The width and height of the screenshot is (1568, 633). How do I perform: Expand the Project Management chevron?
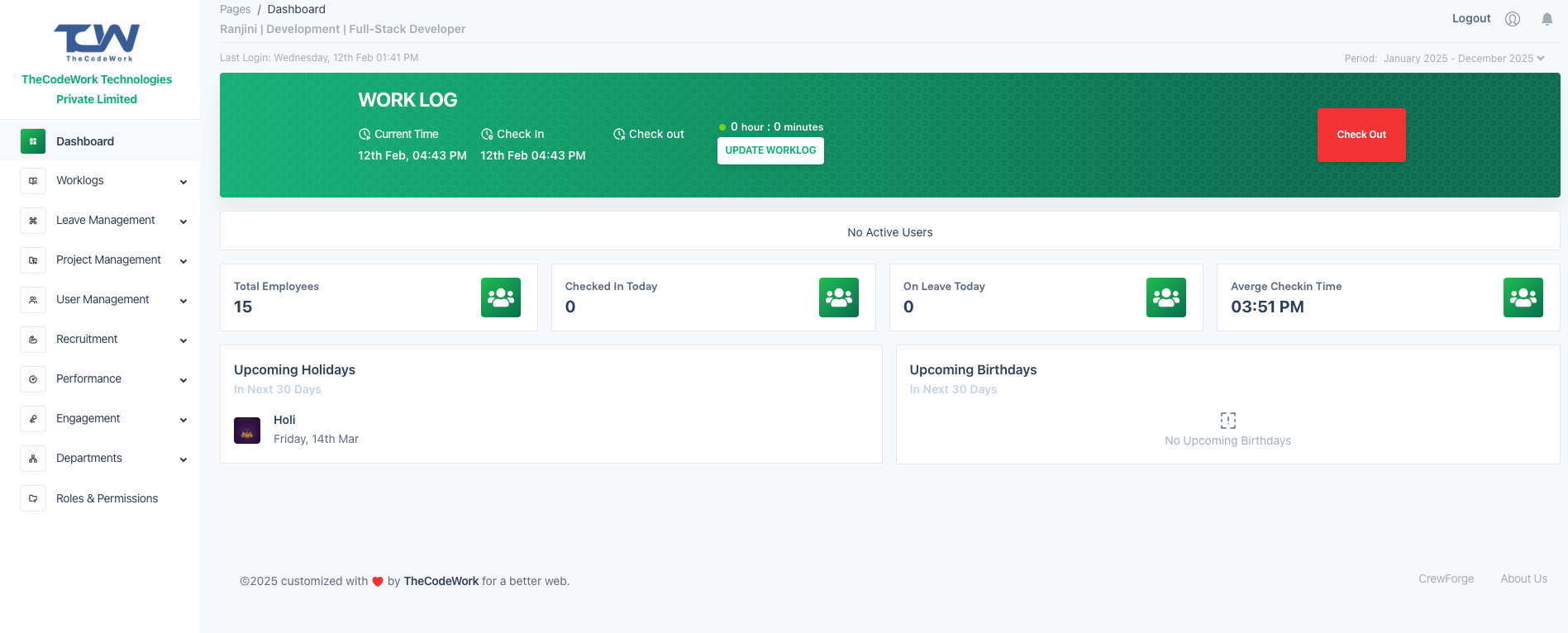click(183, 261)
